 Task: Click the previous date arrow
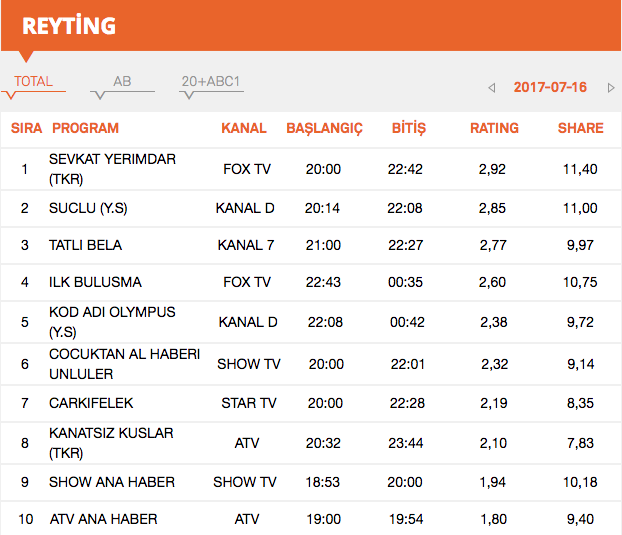(x=491, y=88)
